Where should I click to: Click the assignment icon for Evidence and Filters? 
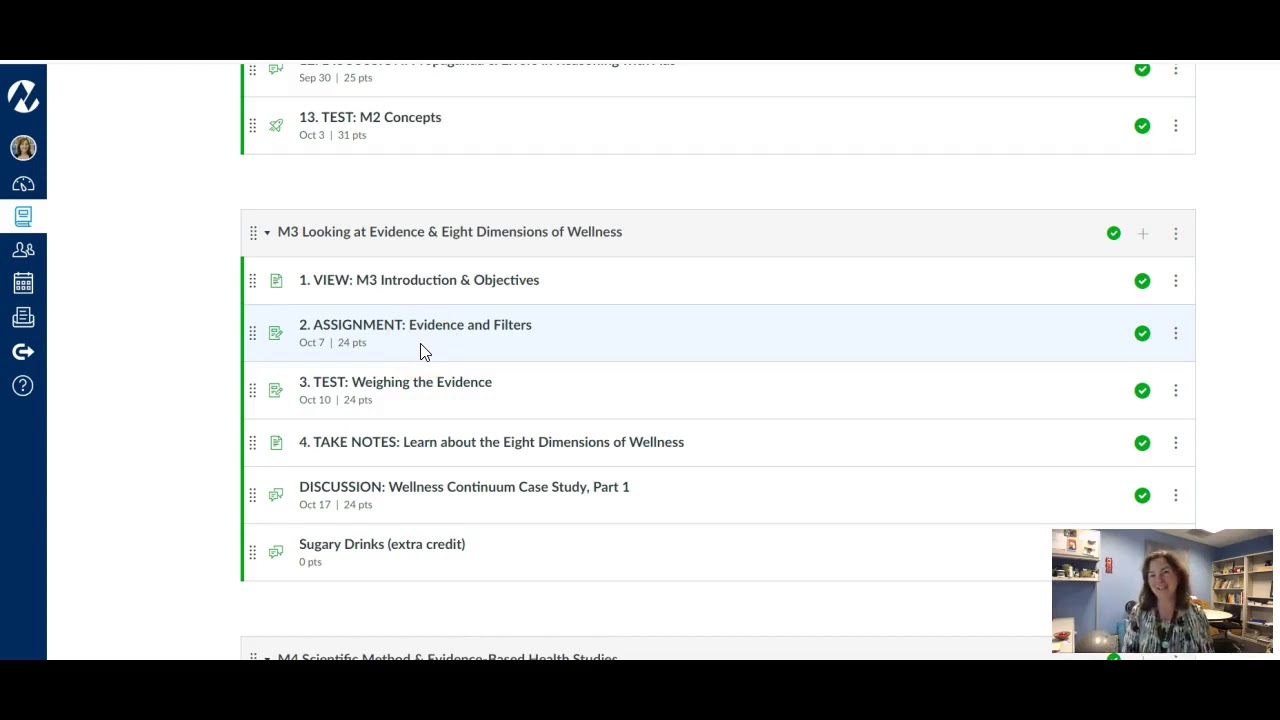[276, 333]
